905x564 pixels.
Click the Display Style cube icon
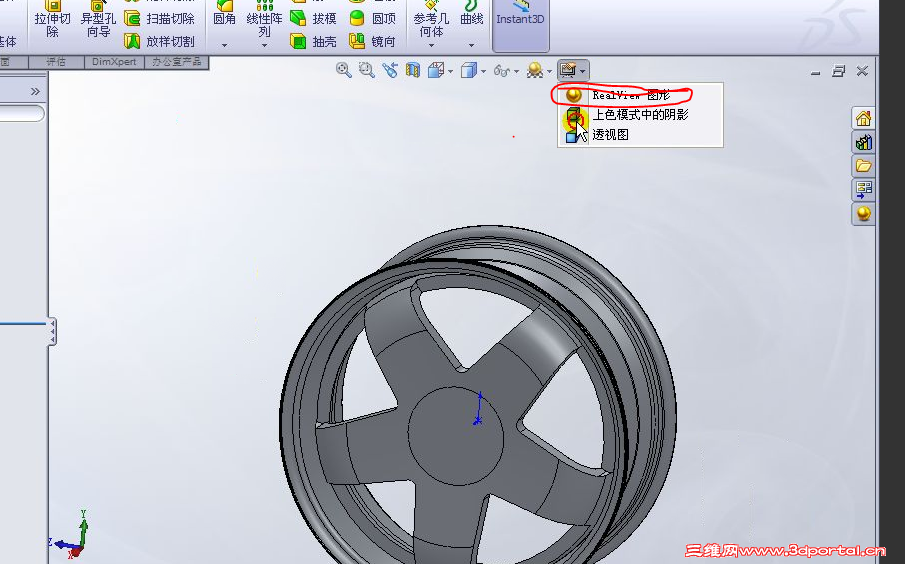469,70
